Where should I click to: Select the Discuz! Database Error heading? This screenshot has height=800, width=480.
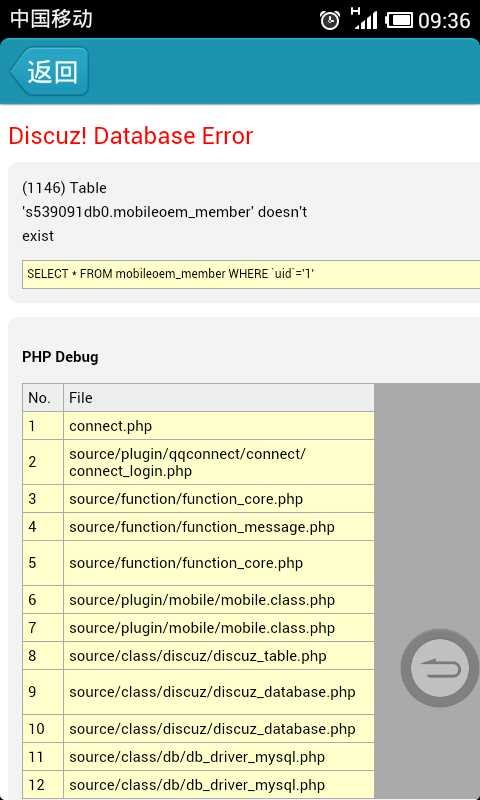(x=131, y=136)
